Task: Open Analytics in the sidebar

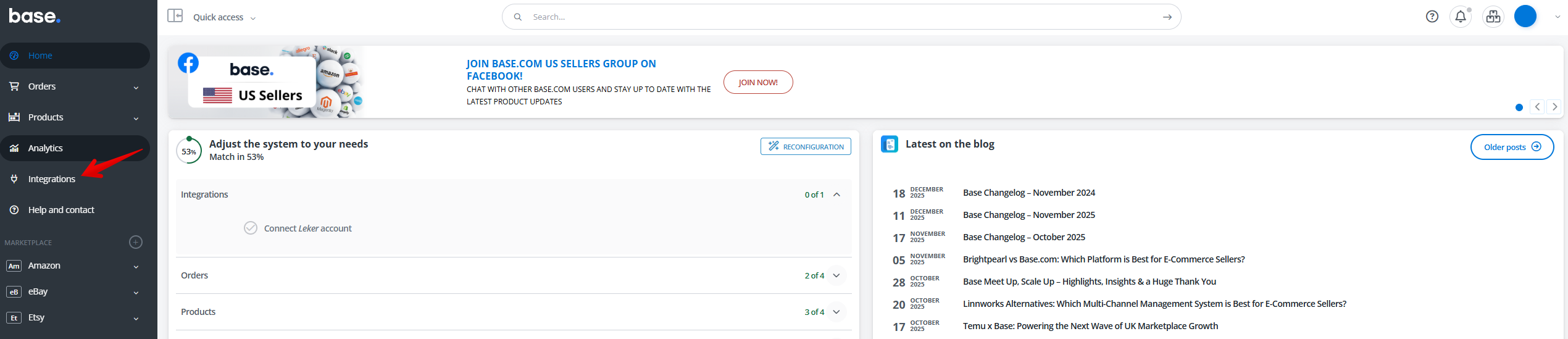Action: tap(46, 148)
